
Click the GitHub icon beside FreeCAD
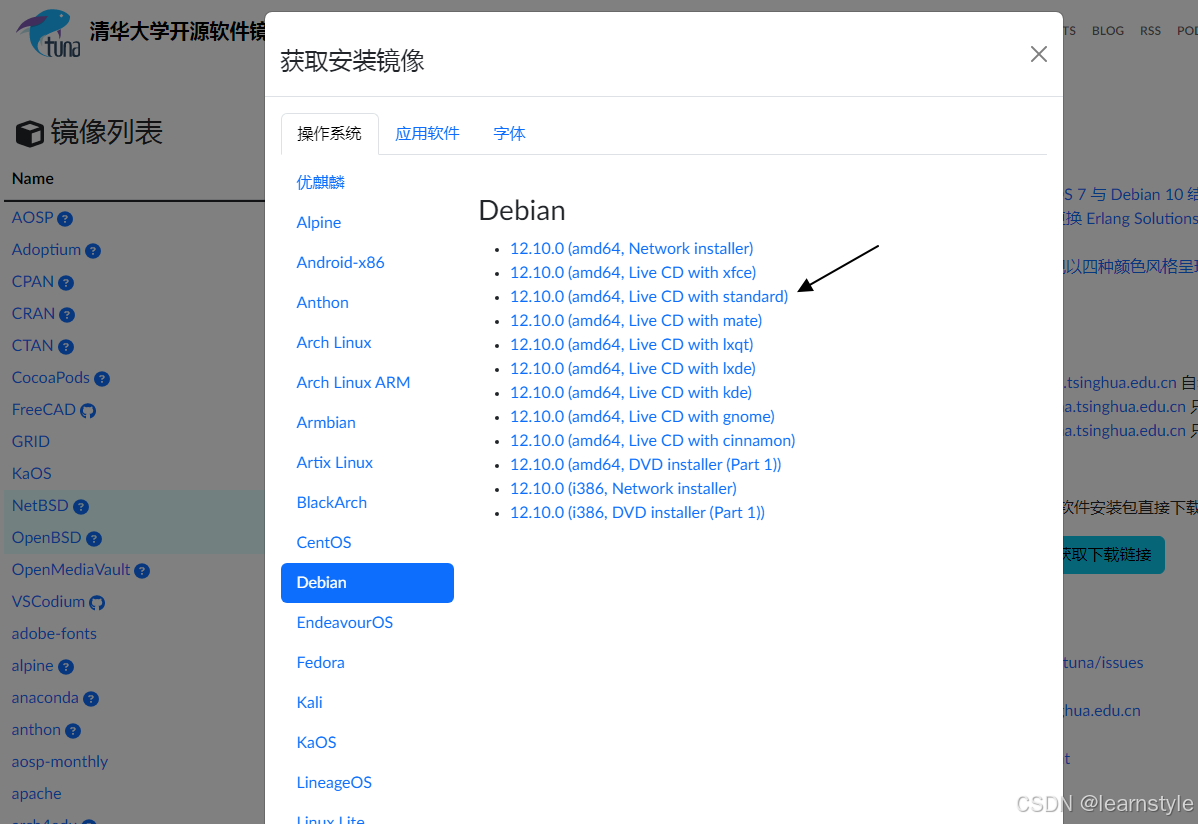(x=88, y=411)
